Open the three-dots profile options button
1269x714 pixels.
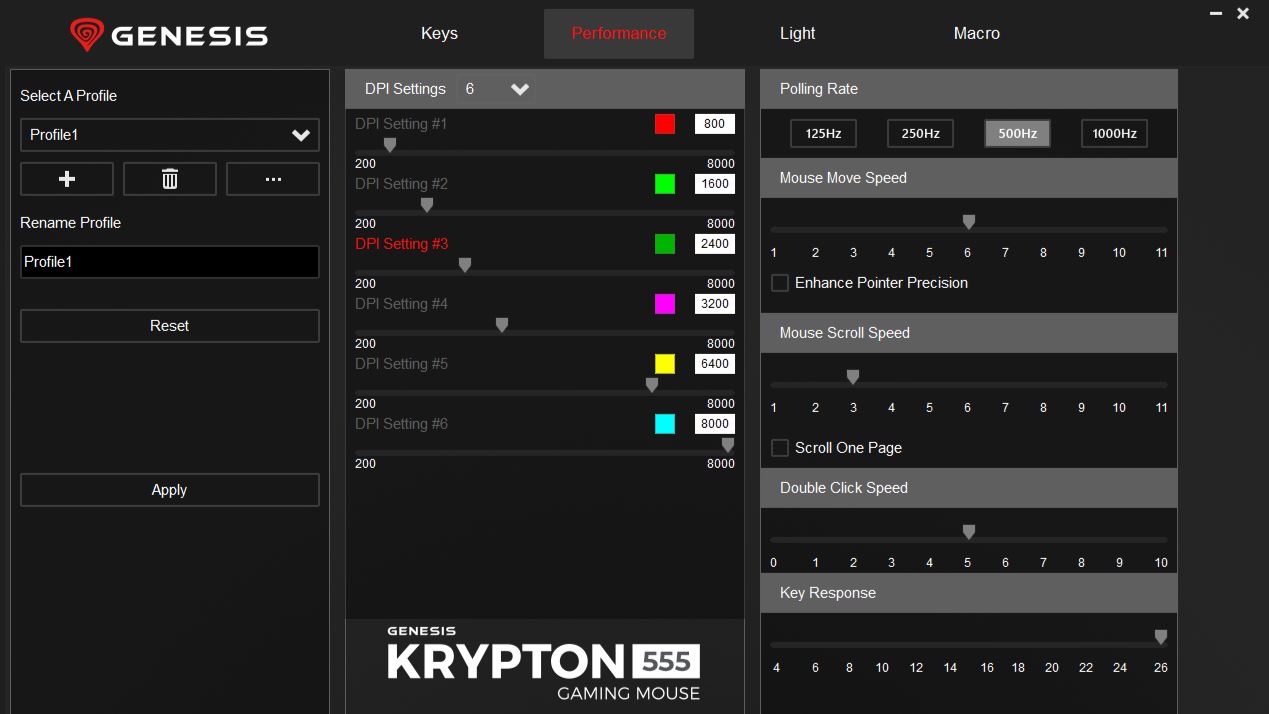click(x=273, y=179)
